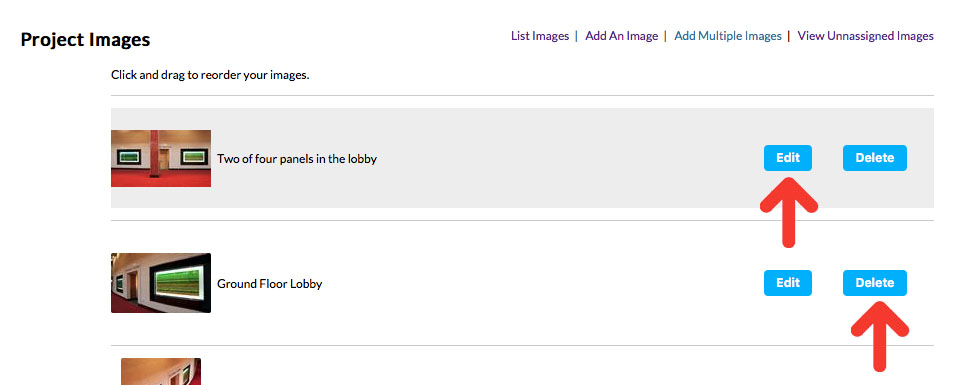Click the caption Two of four panels in the lobby
964x385 pixels.
tap(297, 159)
